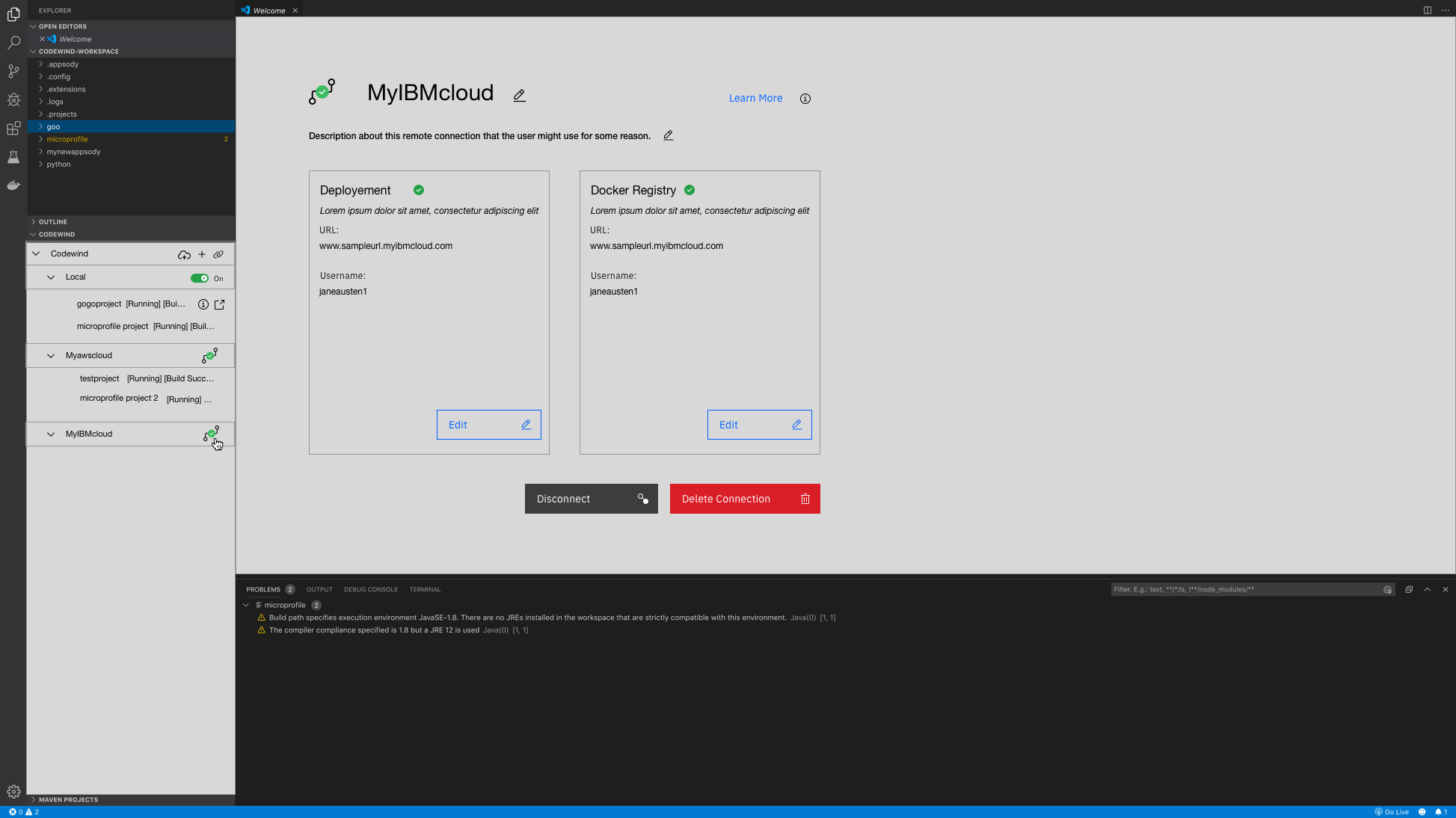Click the Delete Connection button
Image resolution: width=1456 pixels, height=818 pixels.
coord(745,499)
